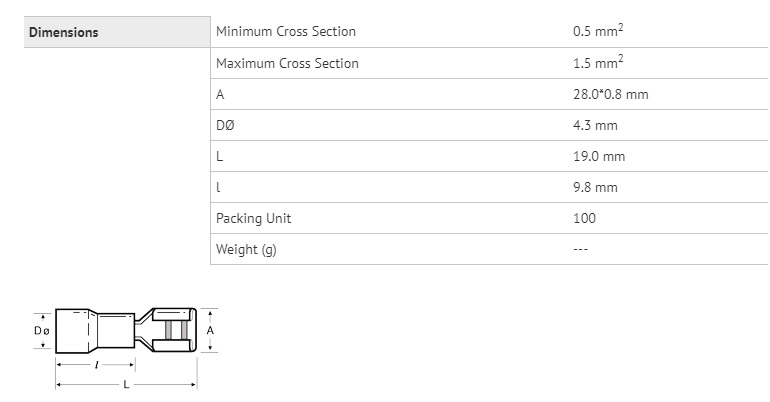Click the packing unit value 100

584,218
